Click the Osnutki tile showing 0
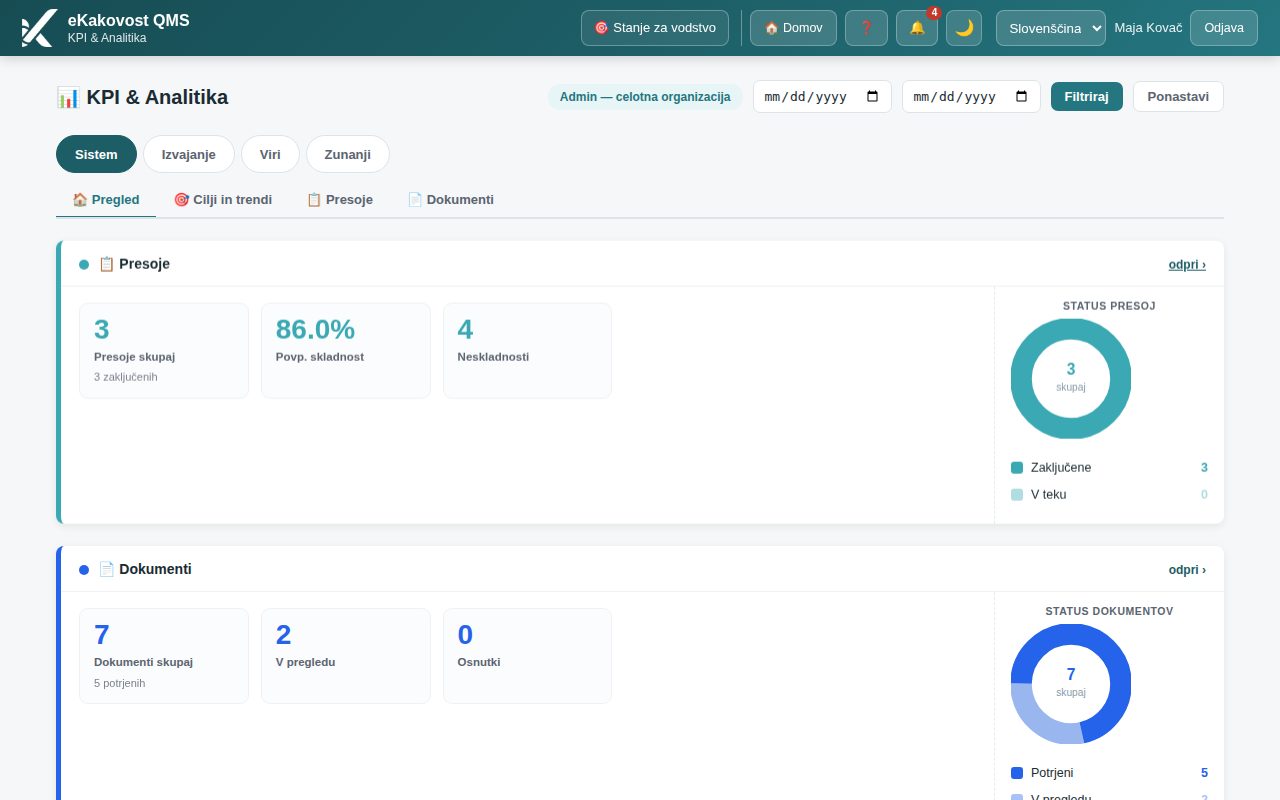 (x=527, y=656)
